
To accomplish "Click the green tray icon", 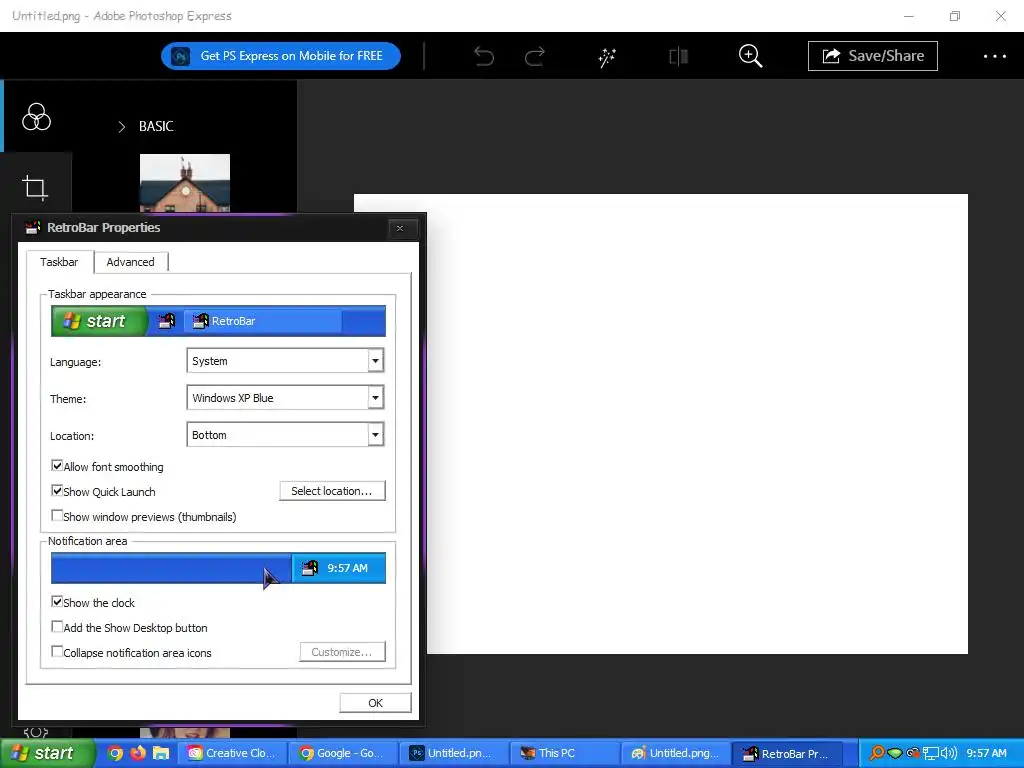I will click(895, 754).
